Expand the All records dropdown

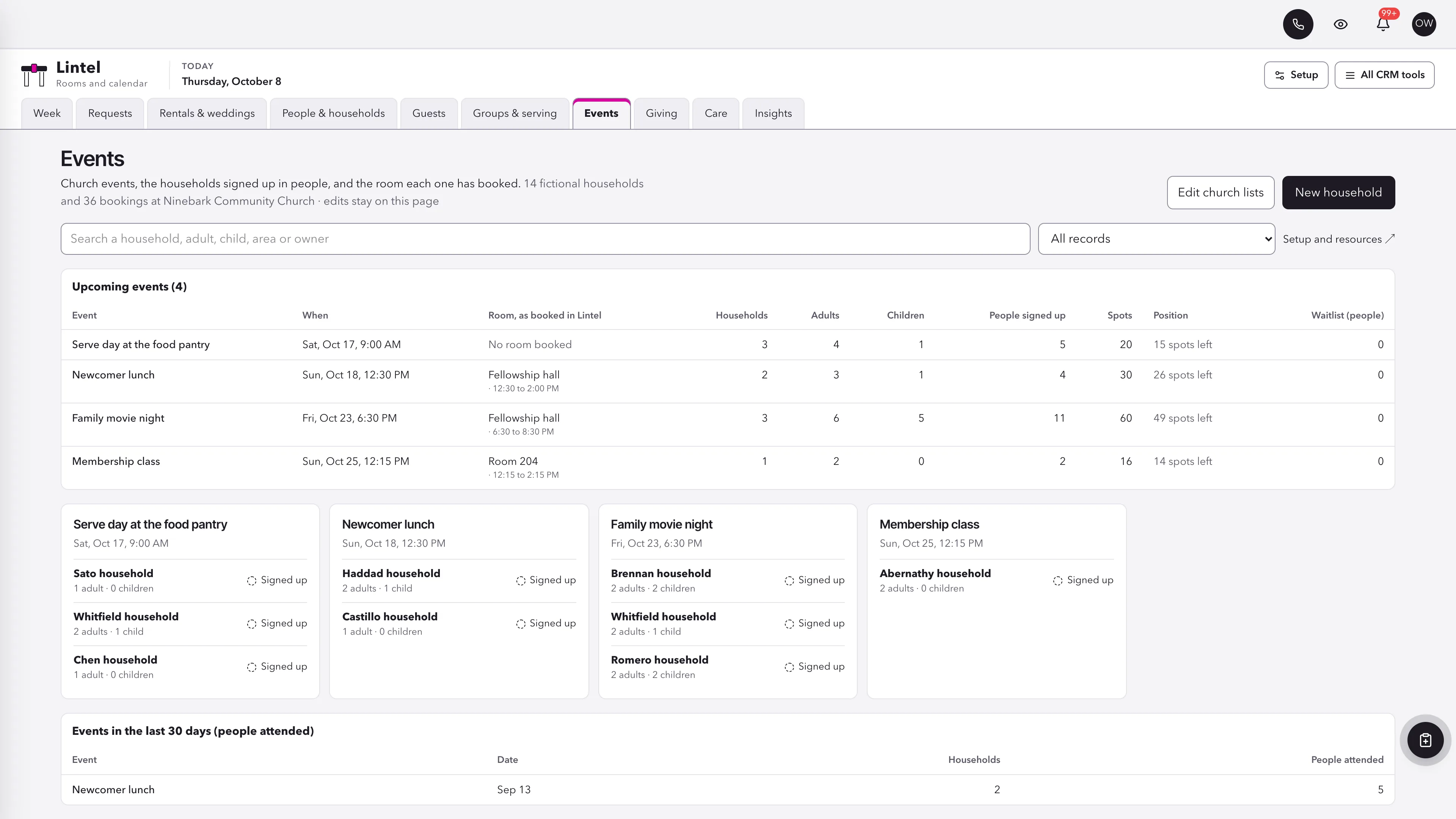[x=1156, y=239]
